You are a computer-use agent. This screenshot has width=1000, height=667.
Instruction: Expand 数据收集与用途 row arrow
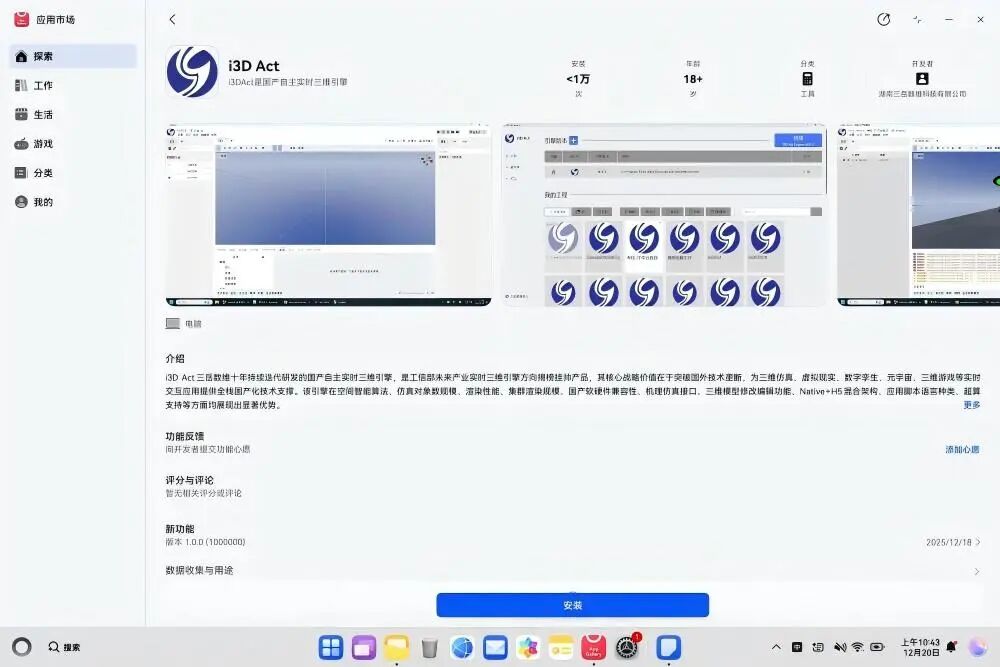point(976,571)
